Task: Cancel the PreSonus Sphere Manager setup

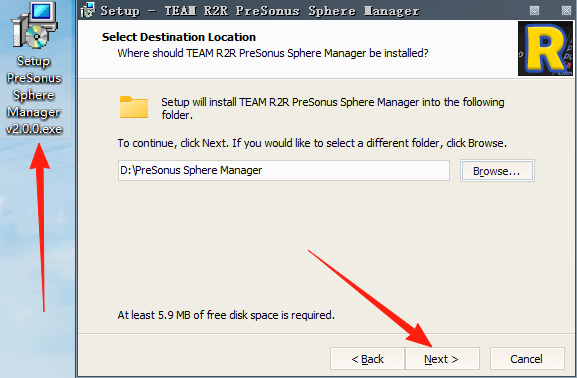Action: click(527, 359)
